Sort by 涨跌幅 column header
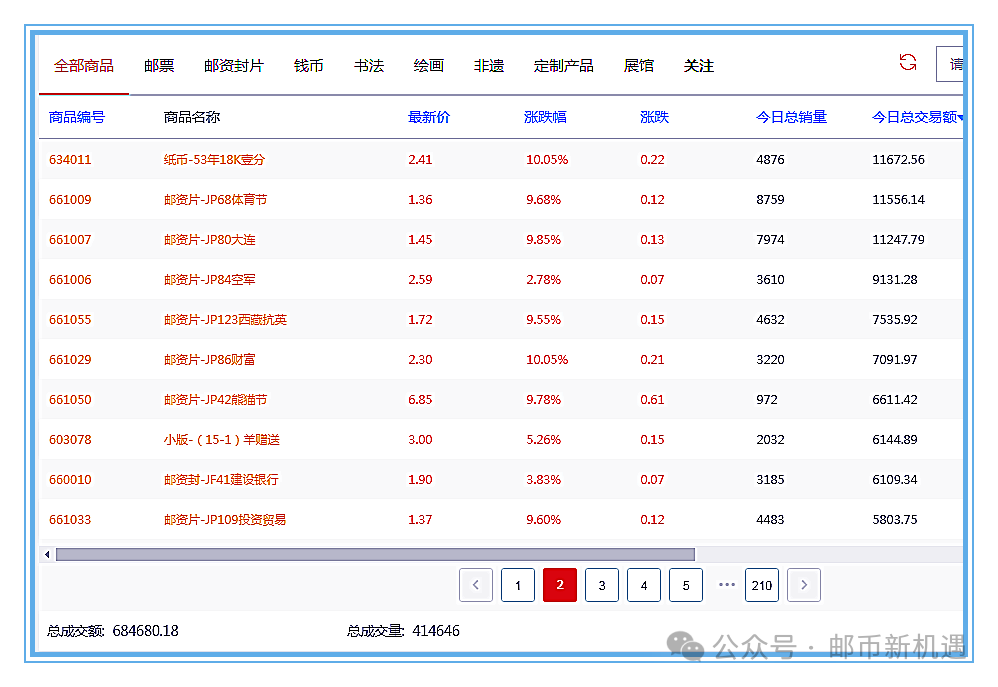Screen dimensions: 998x687 pos(545,117)
